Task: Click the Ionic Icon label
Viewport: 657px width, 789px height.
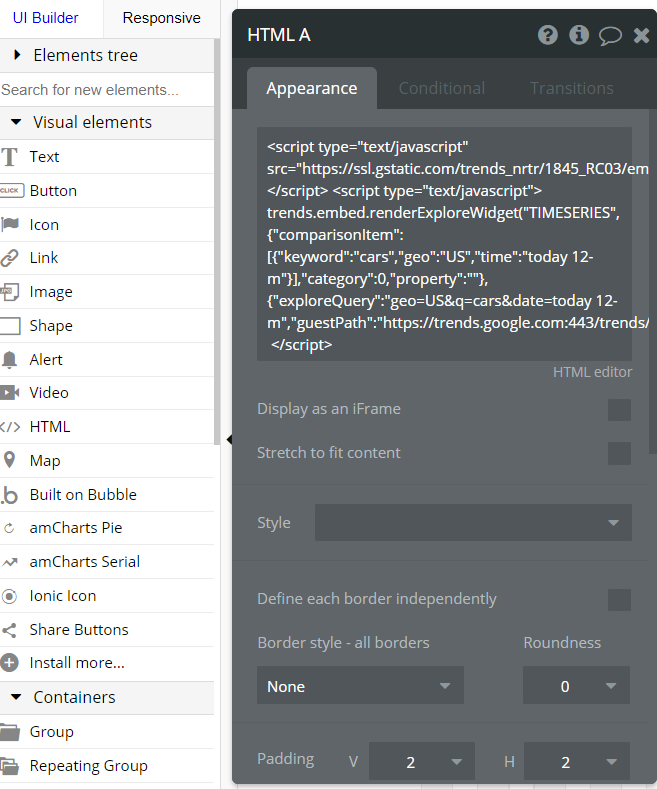Action: point(62,596)
